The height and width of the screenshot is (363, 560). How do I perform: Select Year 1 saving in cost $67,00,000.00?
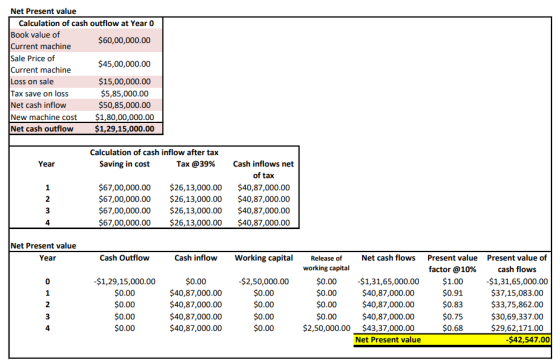[x=124, y=188]
